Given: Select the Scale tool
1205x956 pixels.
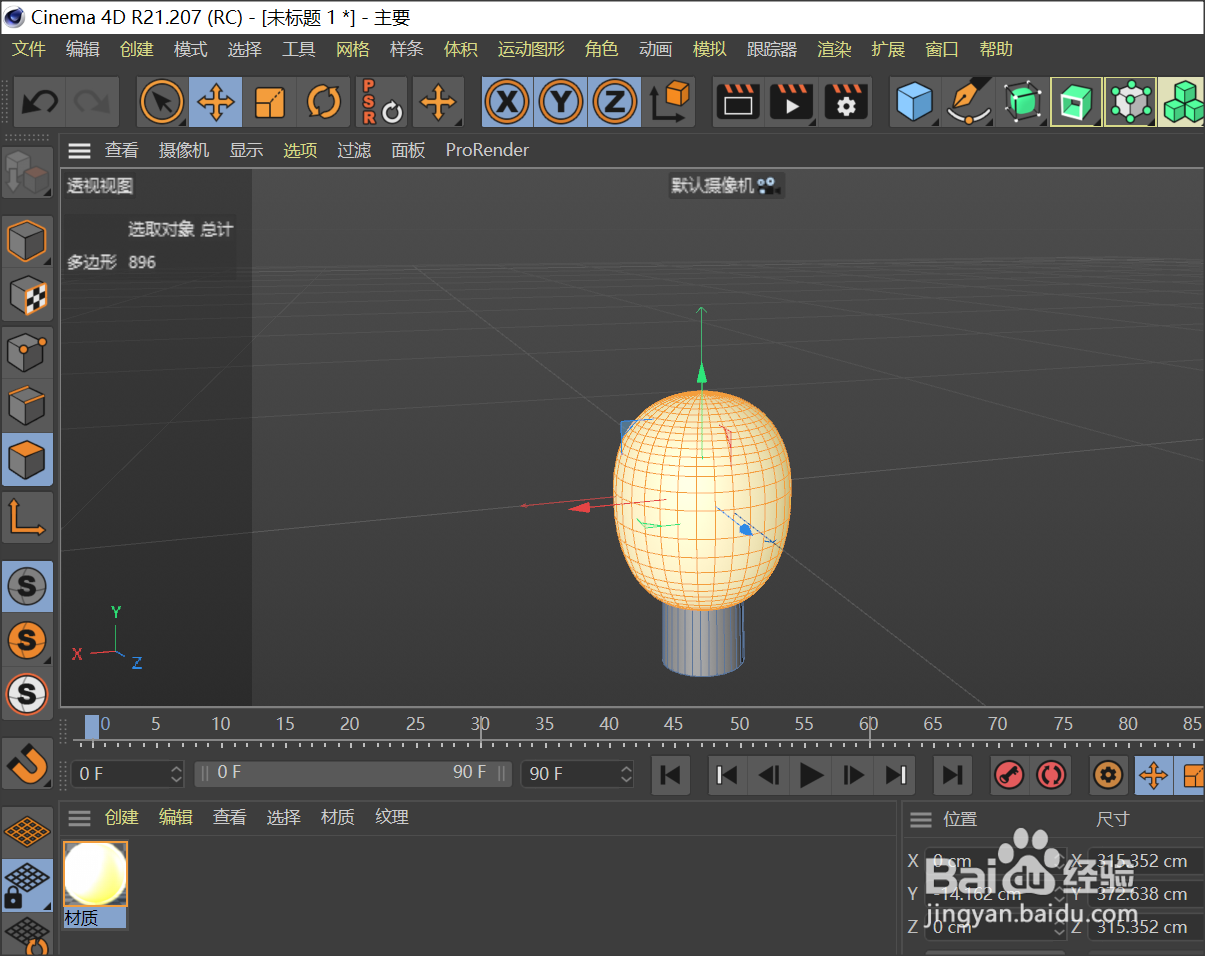Looking at the screenshot, I should (269, 101).
